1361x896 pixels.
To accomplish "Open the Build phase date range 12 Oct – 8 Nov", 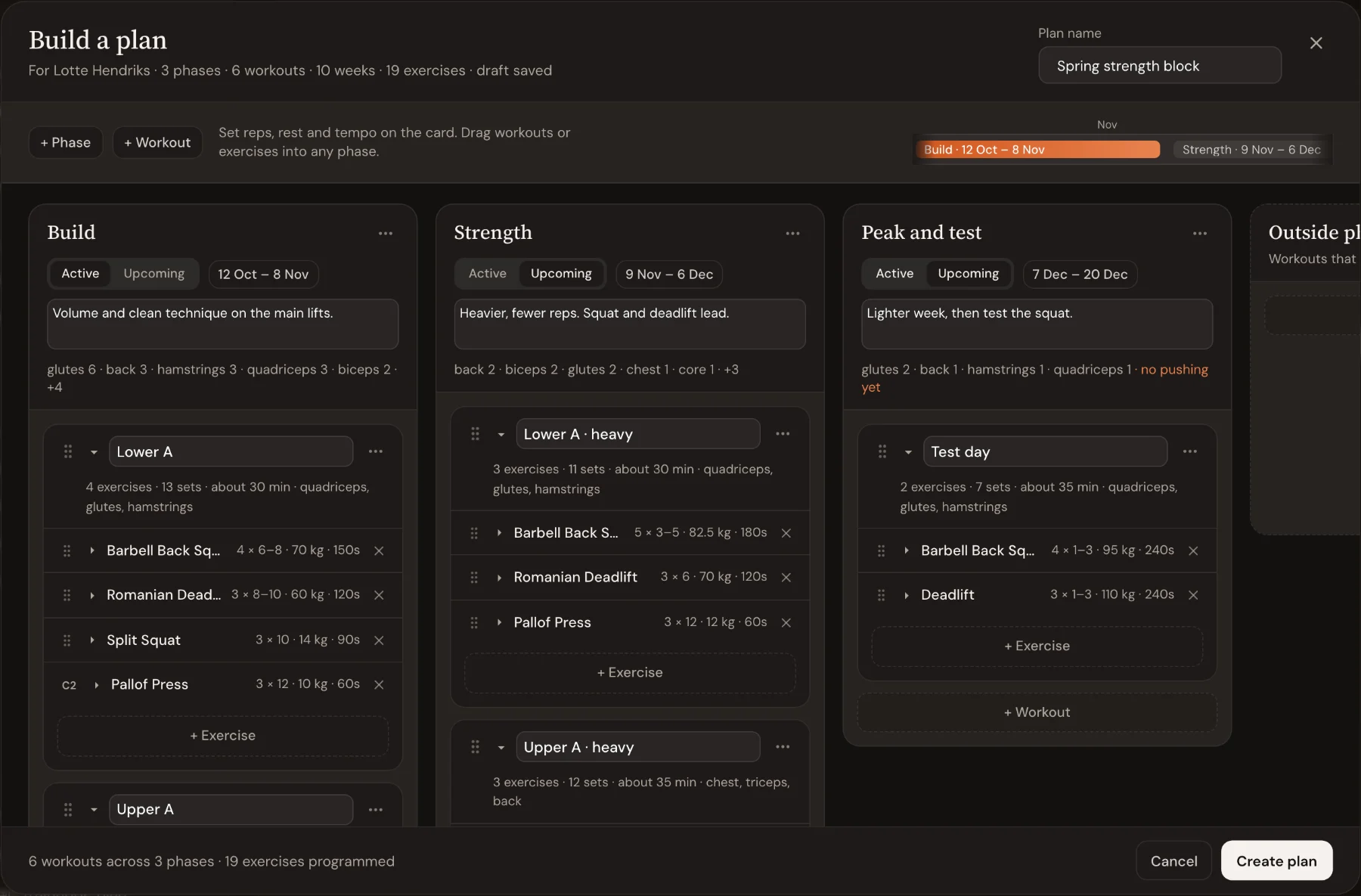I will click(263, 274).
